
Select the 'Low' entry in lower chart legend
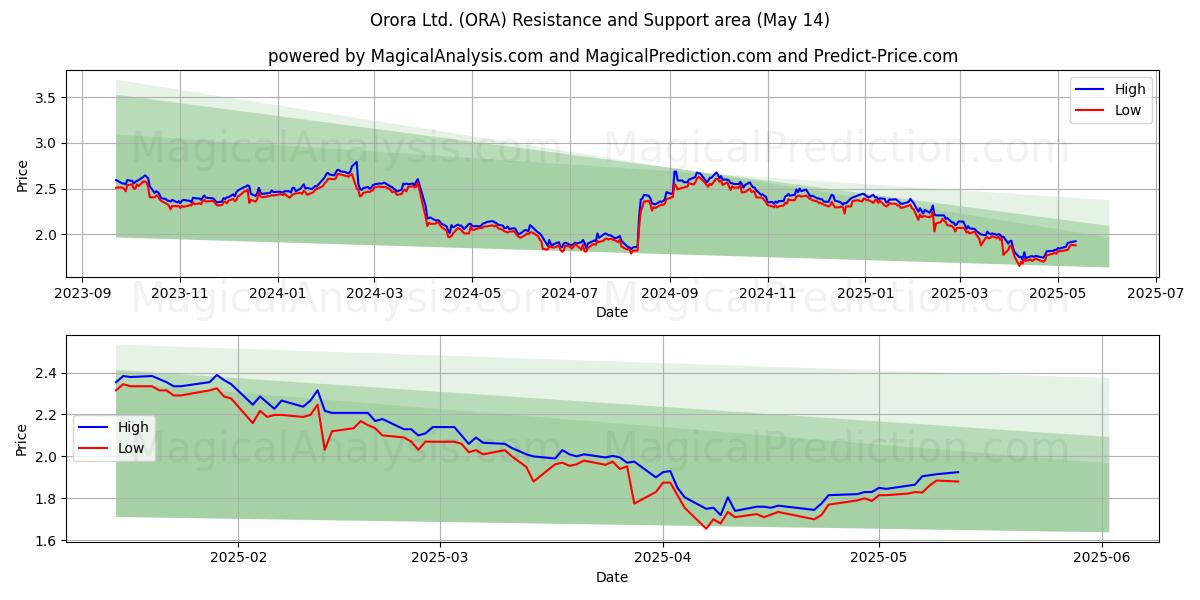(x=131, y=448)
